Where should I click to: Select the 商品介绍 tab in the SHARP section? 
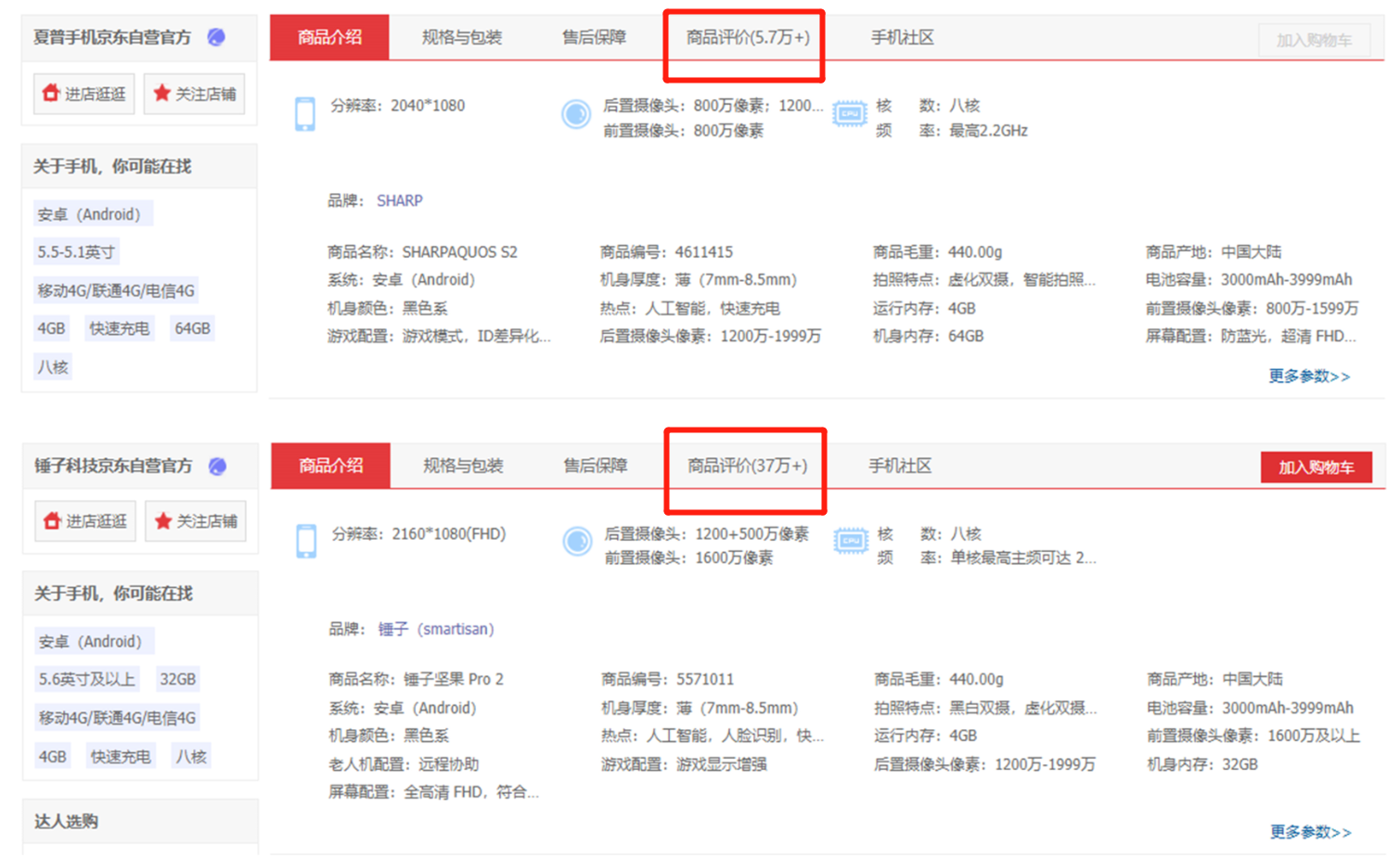(329, 37)
